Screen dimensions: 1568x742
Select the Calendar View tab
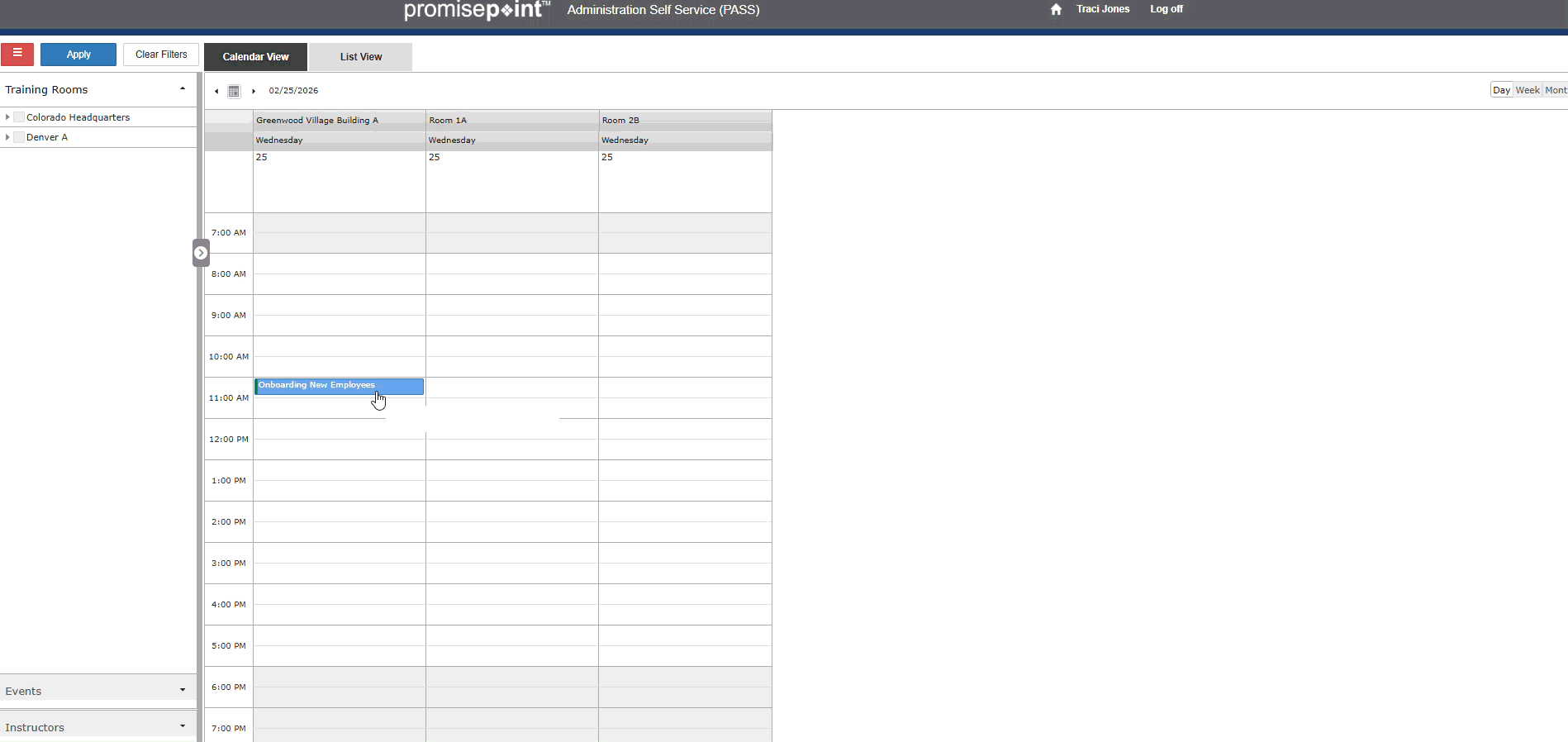[x=255, y=57]
